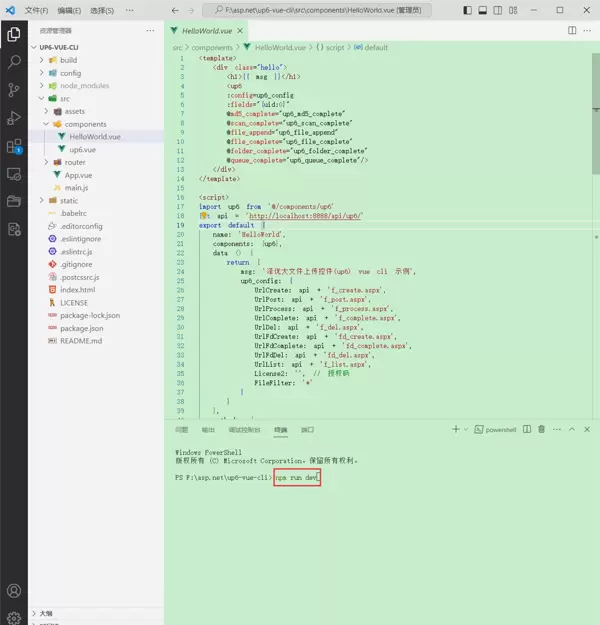The image size is (600, 625).
Task: Open up6.vue in the file tree
Action: tap(82, 149)
